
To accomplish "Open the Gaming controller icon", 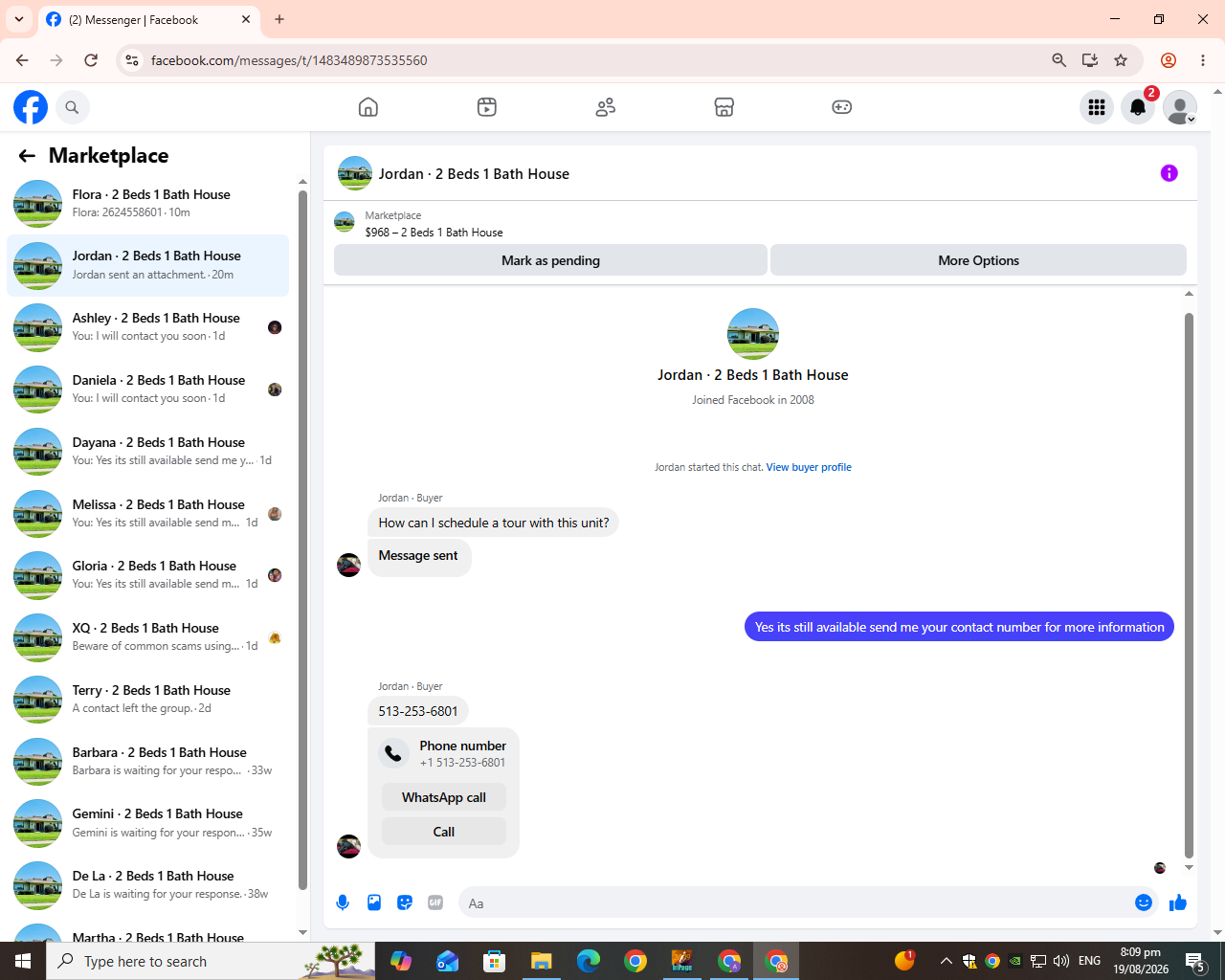I will (842, 107).
